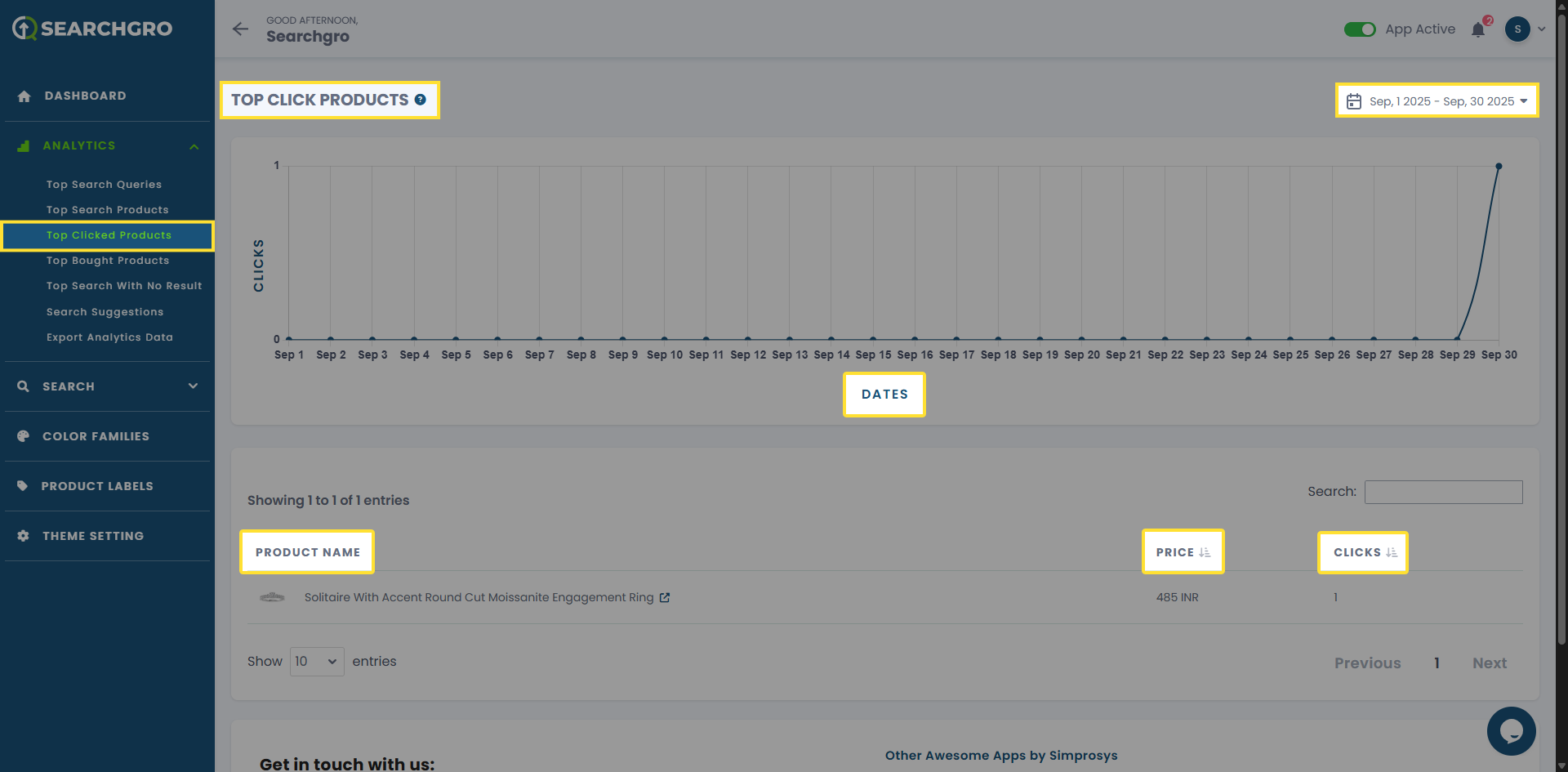Image resolution: width=1568 pixels, height=772 pixels.
Task: Sort table by Clicks column
Action: click(x=1364, y=552)
